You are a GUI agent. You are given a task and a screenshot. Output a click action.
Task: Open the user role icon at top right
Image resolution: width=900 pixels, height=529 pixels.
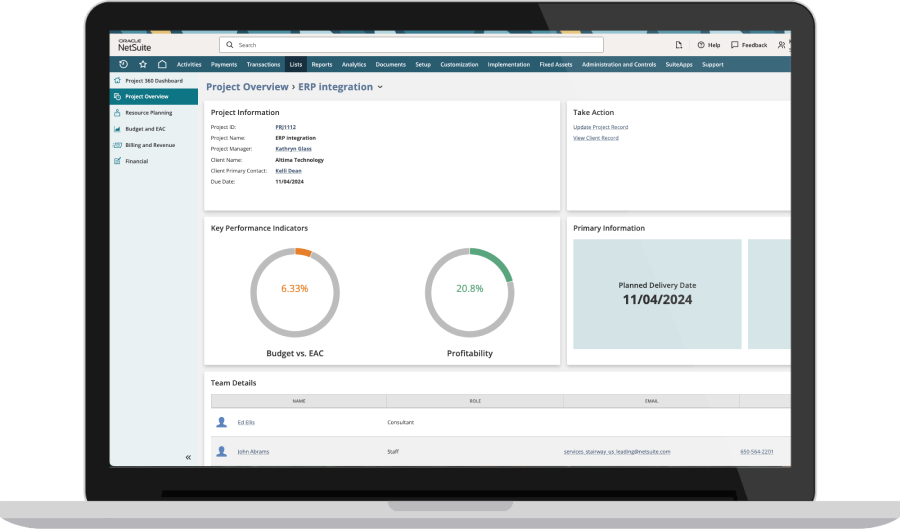[x=781, y=45]
